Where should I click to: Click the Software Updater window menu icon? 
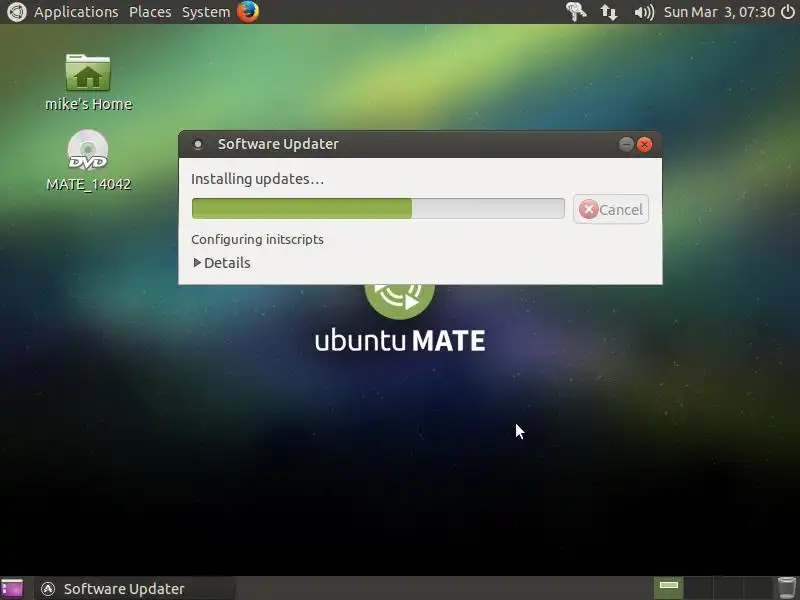pos(198,144)
